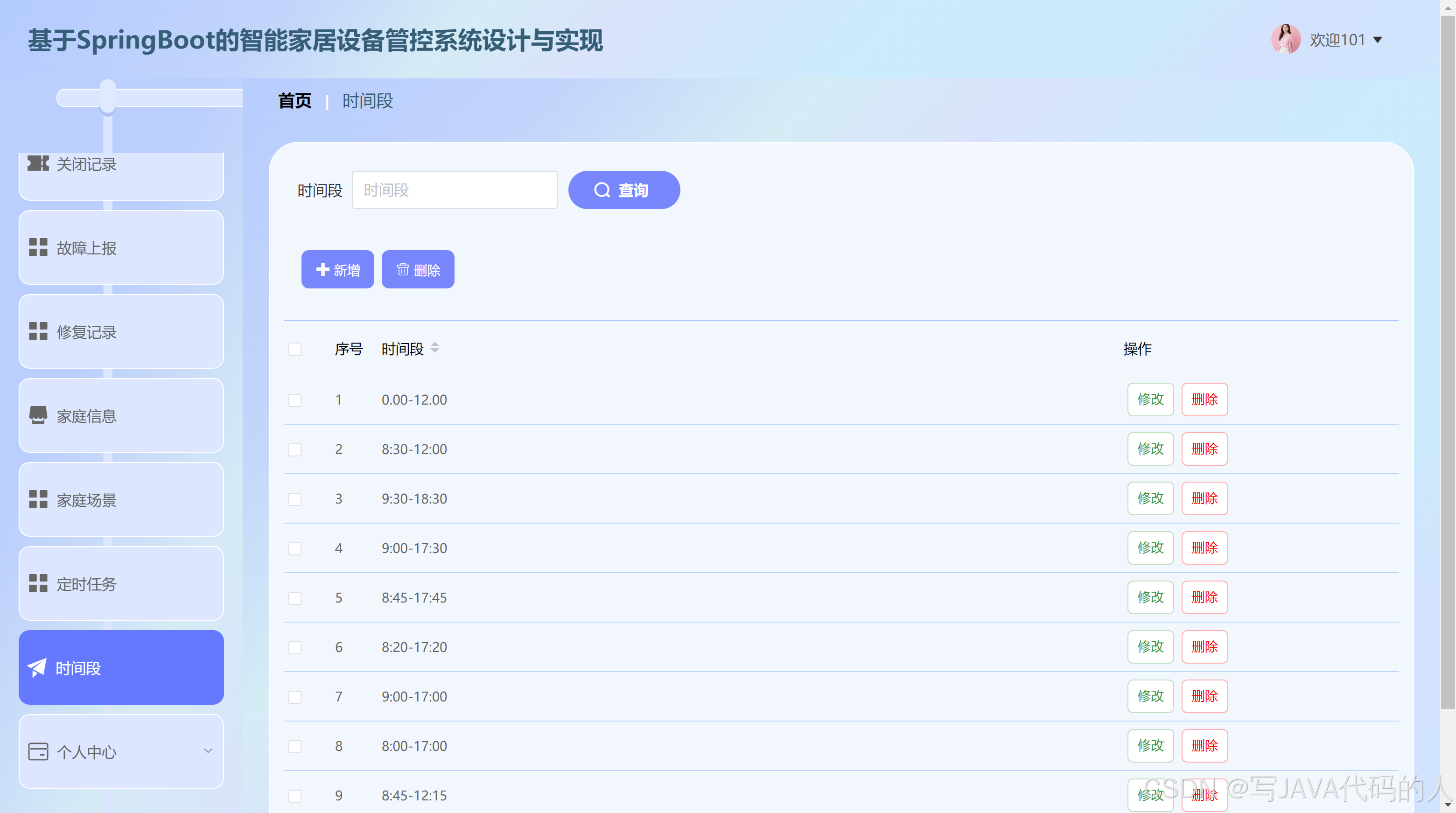The width and height of the screenshot is (1456, 813).
Task: Click 删除 for row 8:45-17:45
Action: click(1204, 597)
